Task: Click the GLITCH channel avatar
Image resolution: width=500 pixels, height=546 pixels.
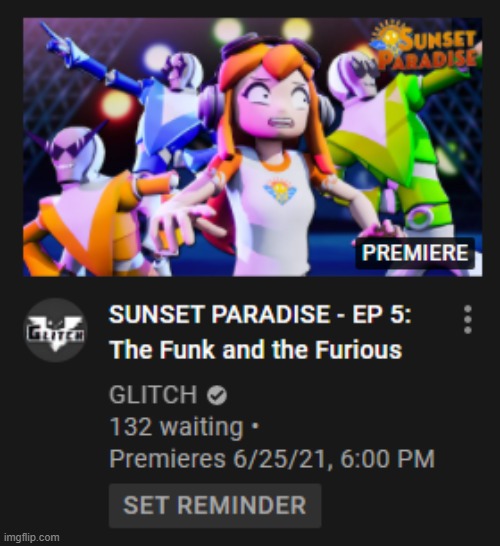Action: [x=55, y=330]
